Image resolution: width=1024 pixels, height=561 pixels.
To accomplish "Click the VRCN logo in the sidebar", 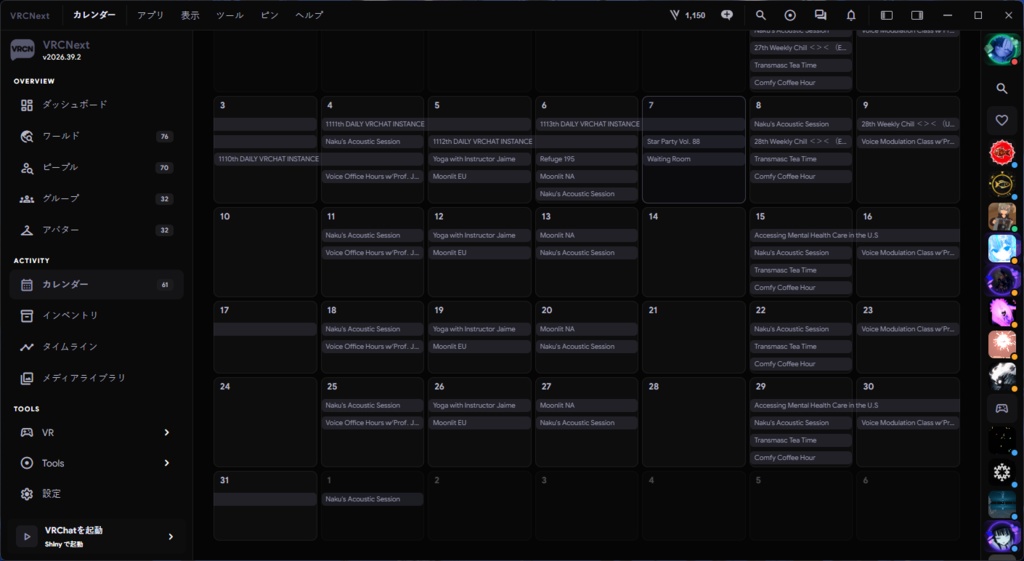I will (x=22, y=50).
